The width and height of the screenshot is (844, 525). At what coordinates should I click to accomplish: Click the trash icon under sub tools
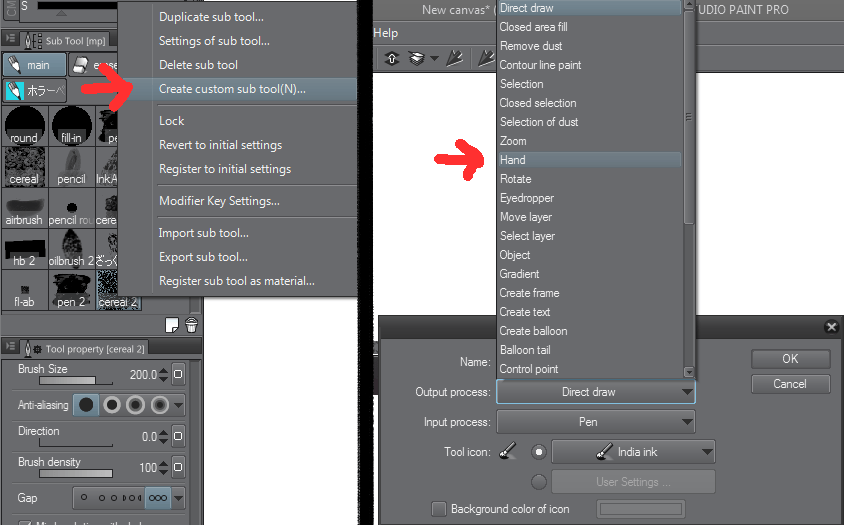[192, 325]
